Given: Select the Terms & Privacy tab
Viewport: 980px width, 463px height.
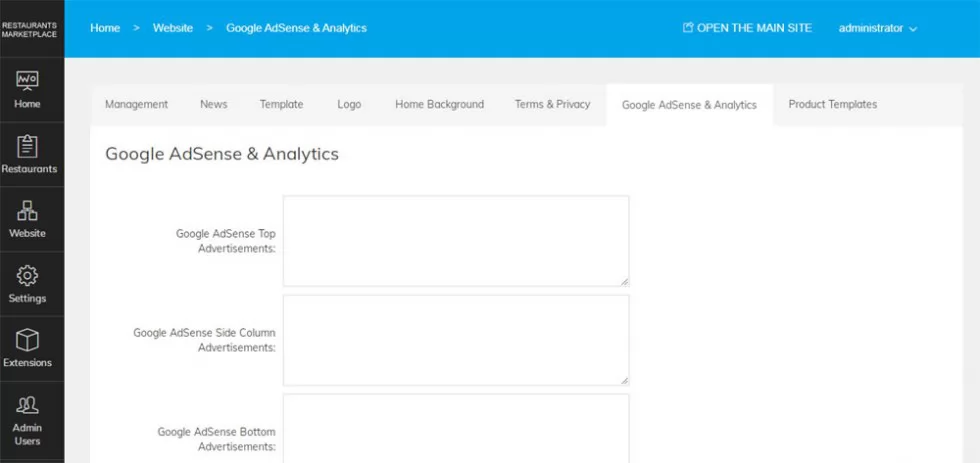Looking at the screenshot, I should 552,104.
